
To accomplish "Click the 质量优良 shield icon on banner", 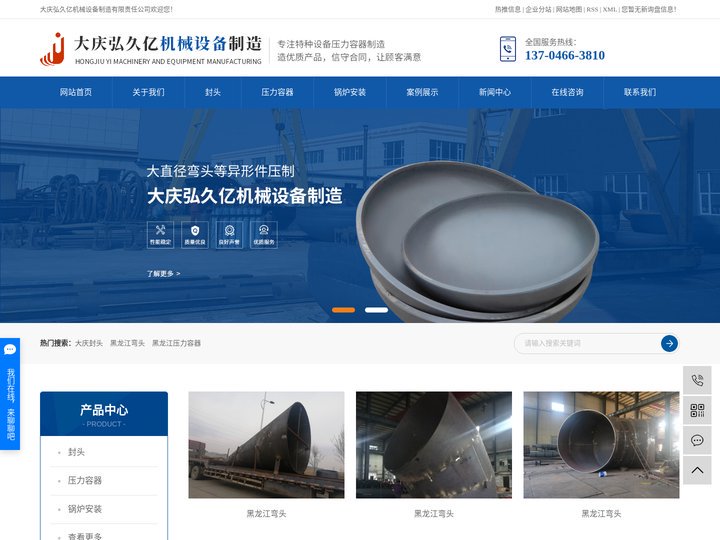I will [195, 234].
